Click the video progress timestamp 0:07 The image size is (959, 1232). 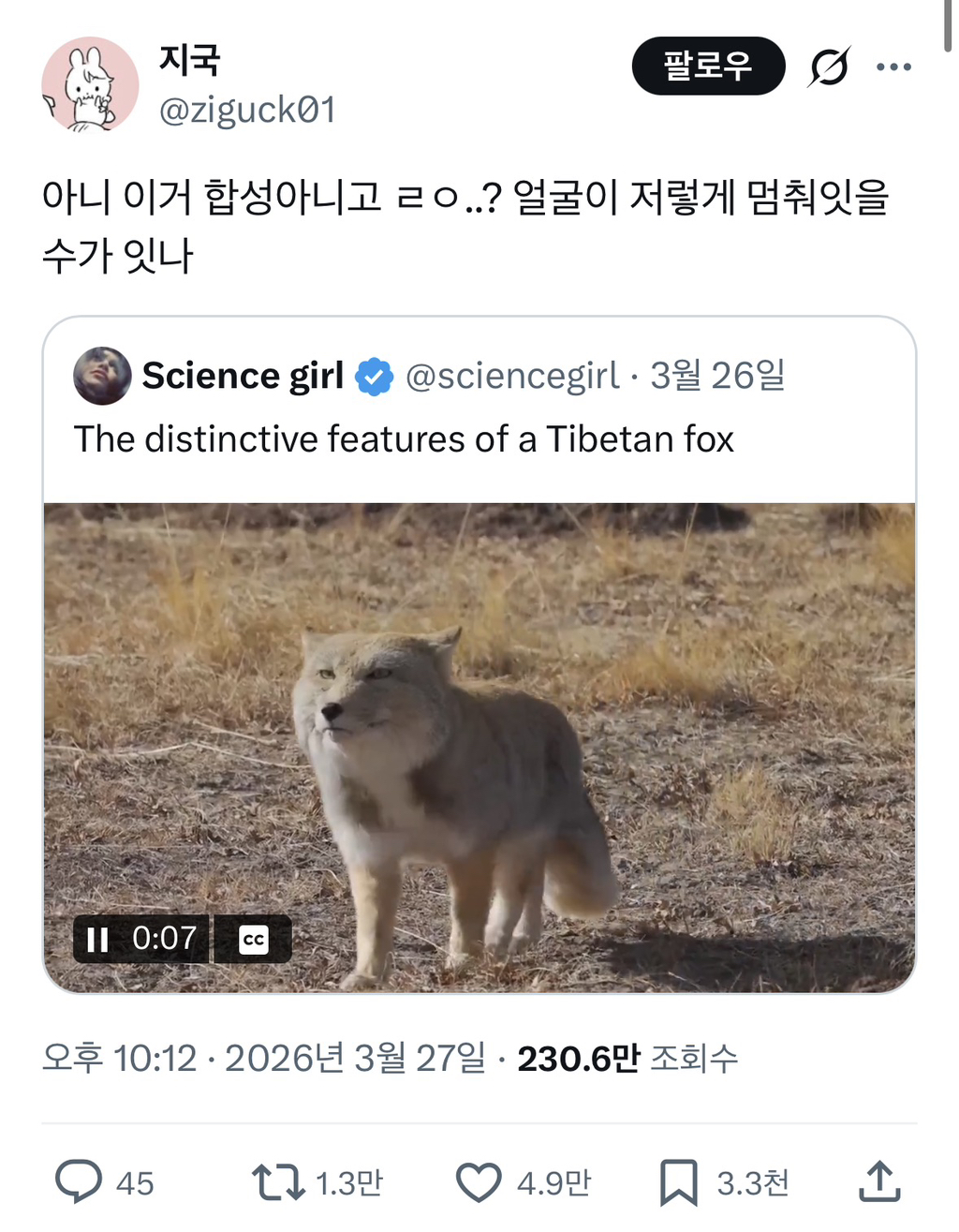[165, 939]
